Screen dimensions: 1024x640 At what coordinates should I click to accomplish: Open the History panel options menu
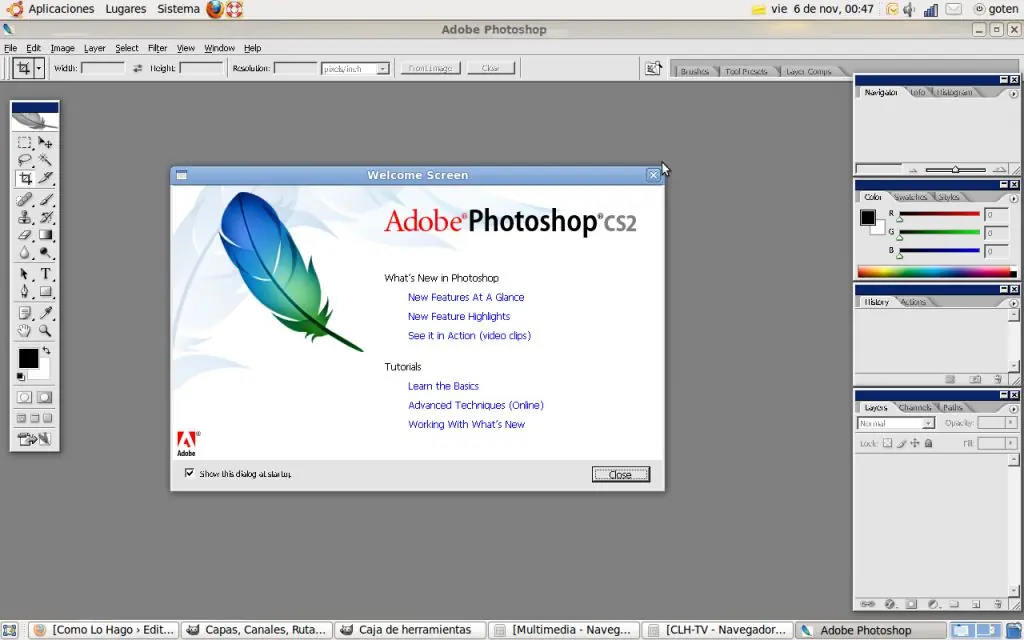tap(1013, 303)
